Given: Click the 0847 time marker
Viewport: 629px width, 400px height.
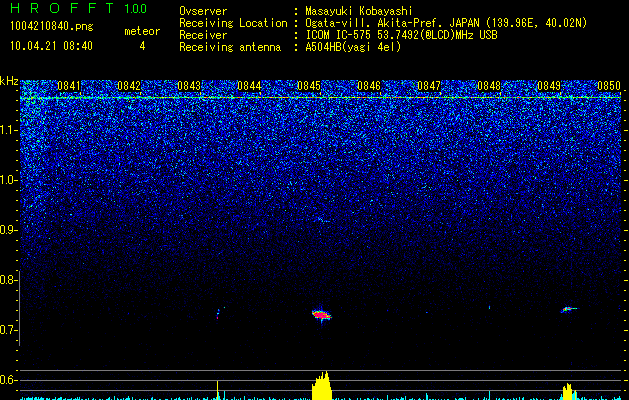Looking at the screenshot, I should tap(429, 86).
